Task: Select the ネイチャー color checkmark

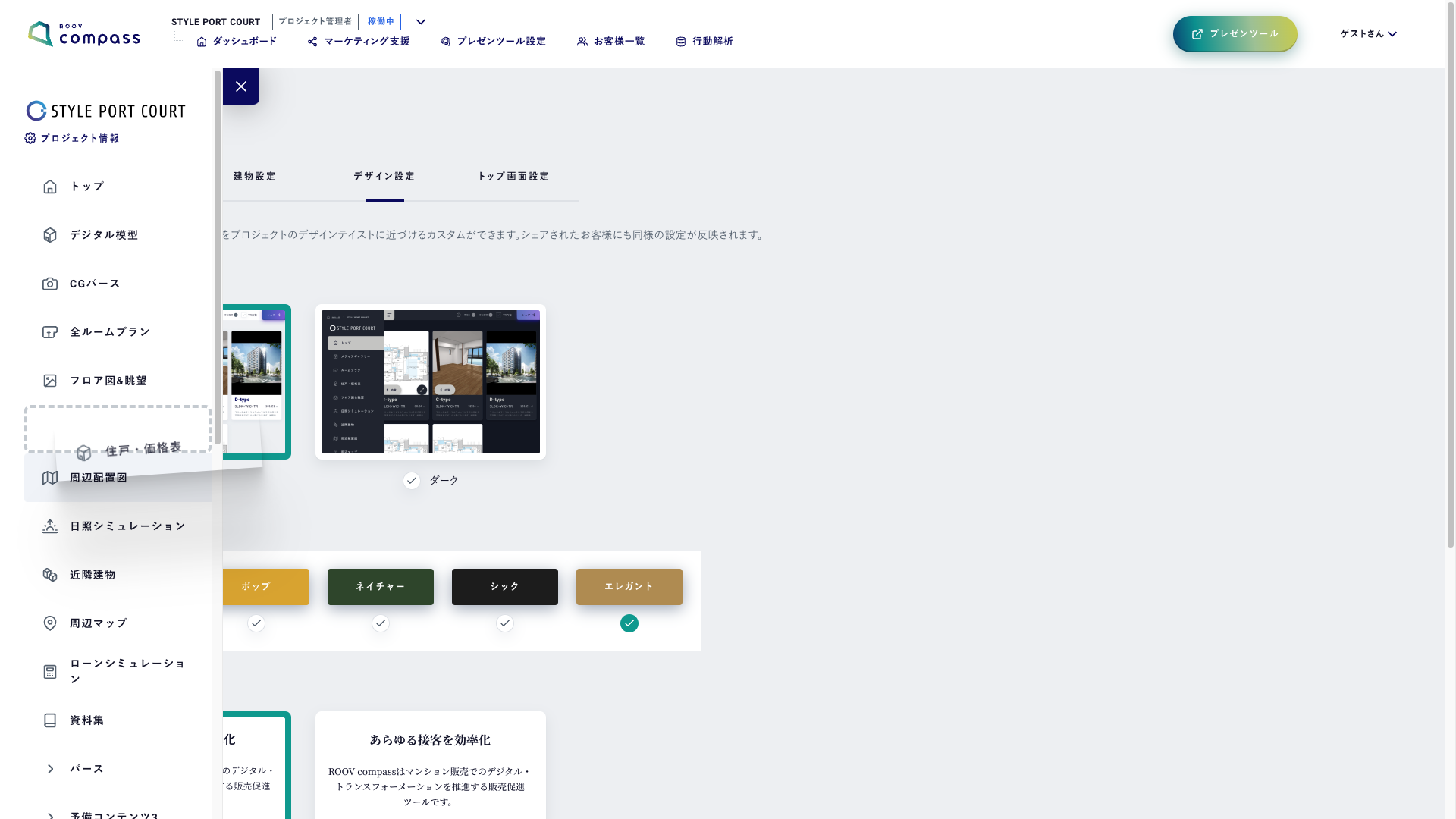Action: click(381, 623)
